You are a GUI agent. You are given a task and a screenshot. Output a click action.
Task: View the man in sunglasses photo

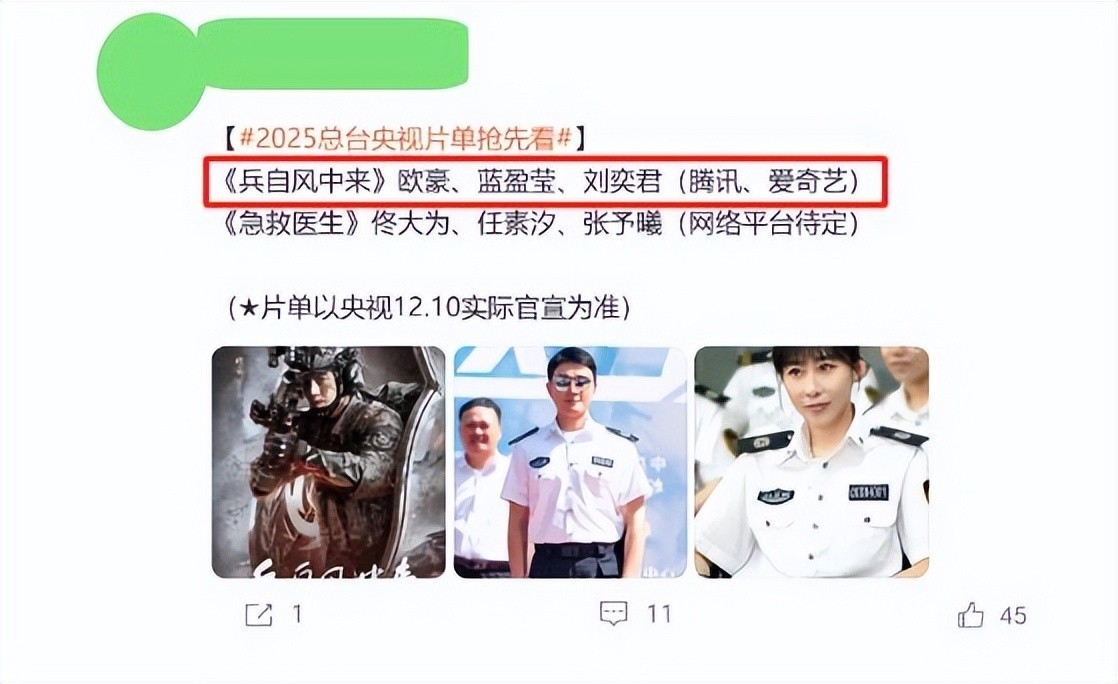(x=570, y=461)
